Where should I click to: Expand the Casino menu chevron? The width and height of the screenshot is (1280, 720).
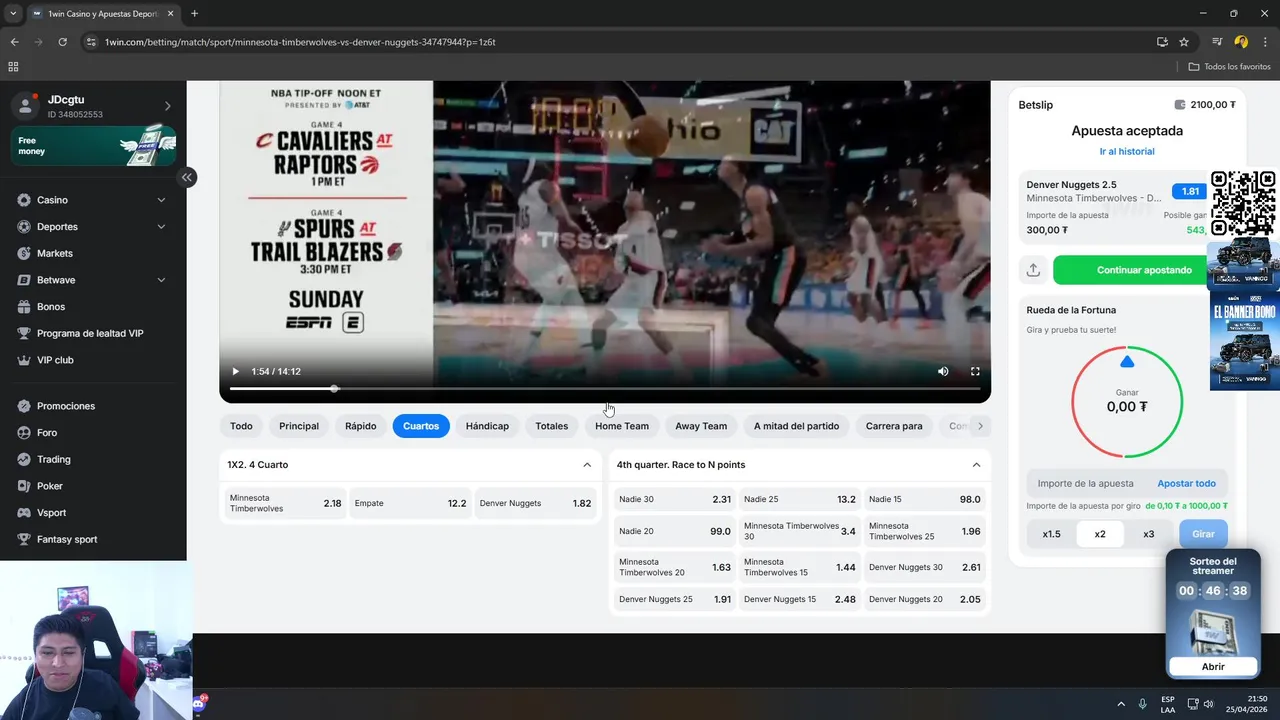161,200
